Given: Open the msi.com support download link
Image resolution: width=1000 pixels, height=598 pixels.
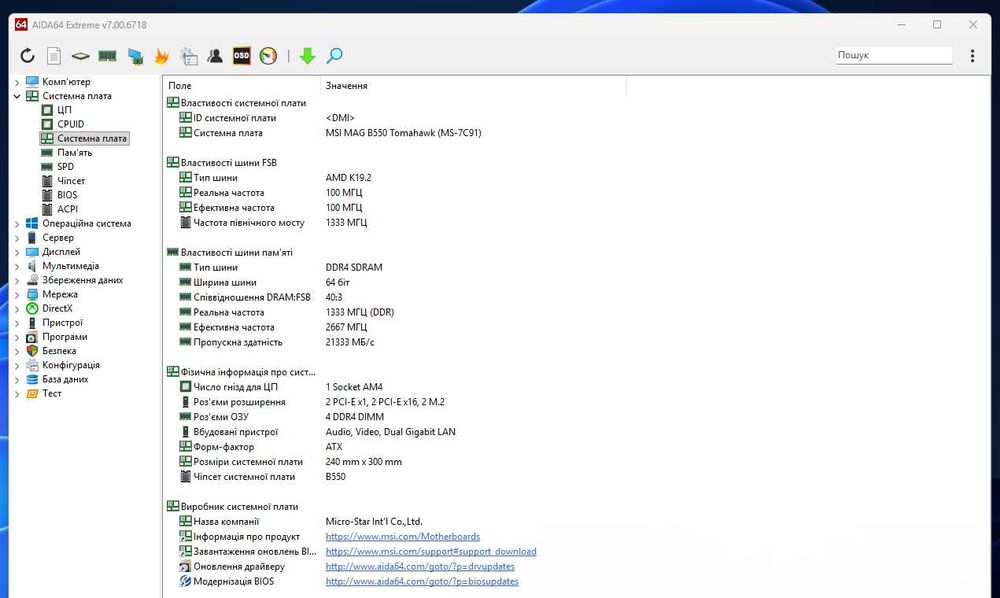Looking at the screenshot, I should point(430,551).
